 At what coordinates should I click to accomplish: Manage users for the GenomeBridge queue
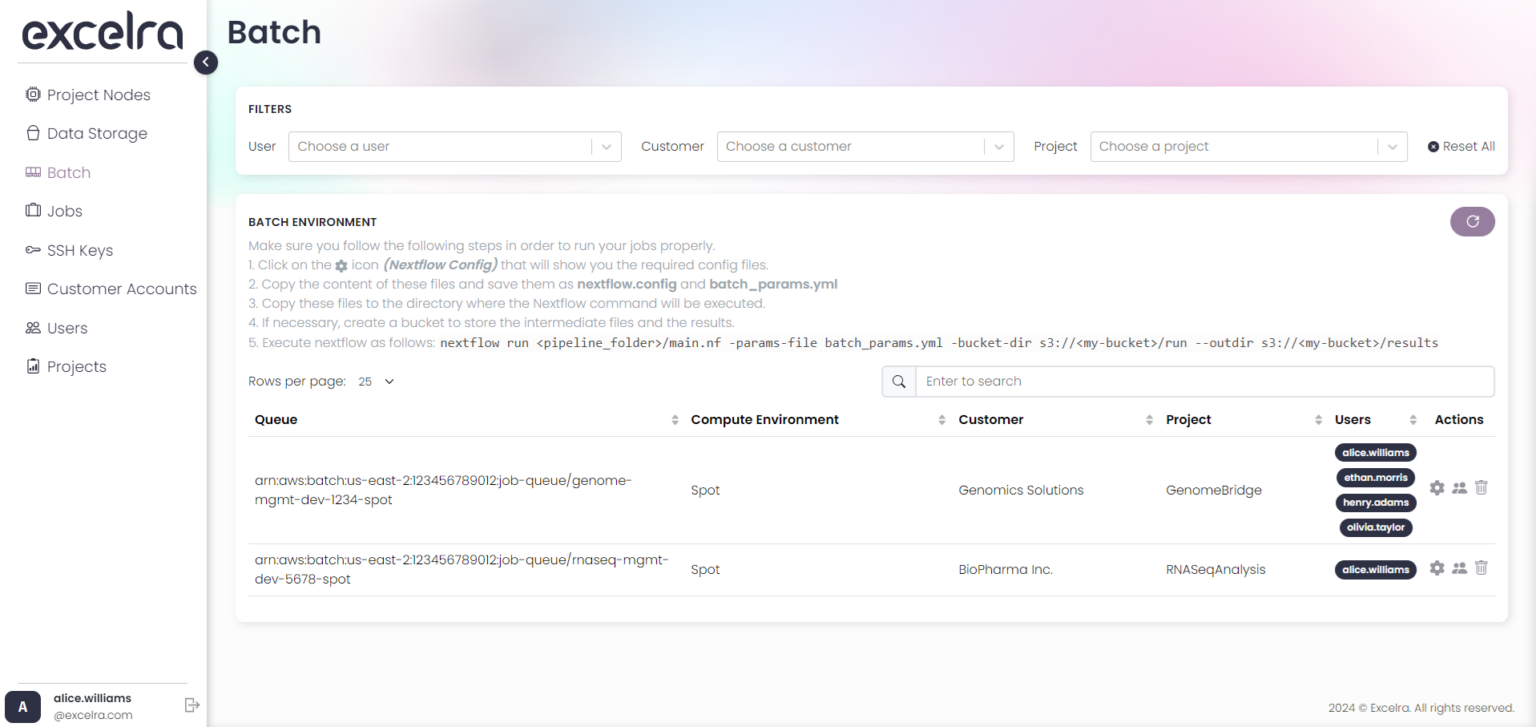tap(1459, 488)
